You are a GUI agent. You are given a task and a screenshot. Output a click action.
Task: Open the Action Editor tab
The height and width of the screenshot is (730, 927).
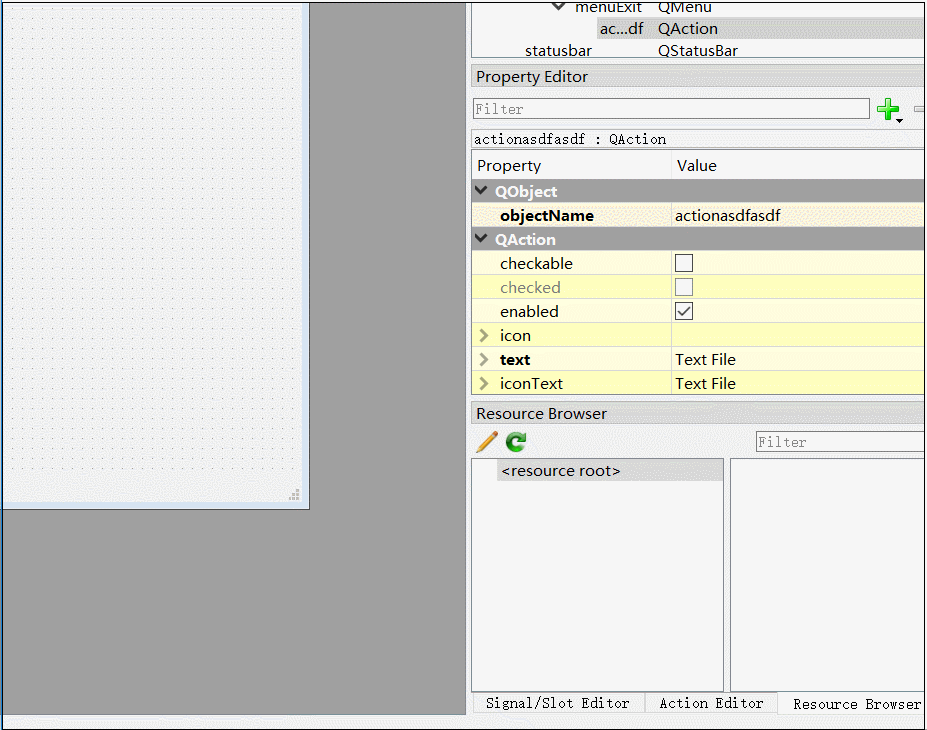710,703
